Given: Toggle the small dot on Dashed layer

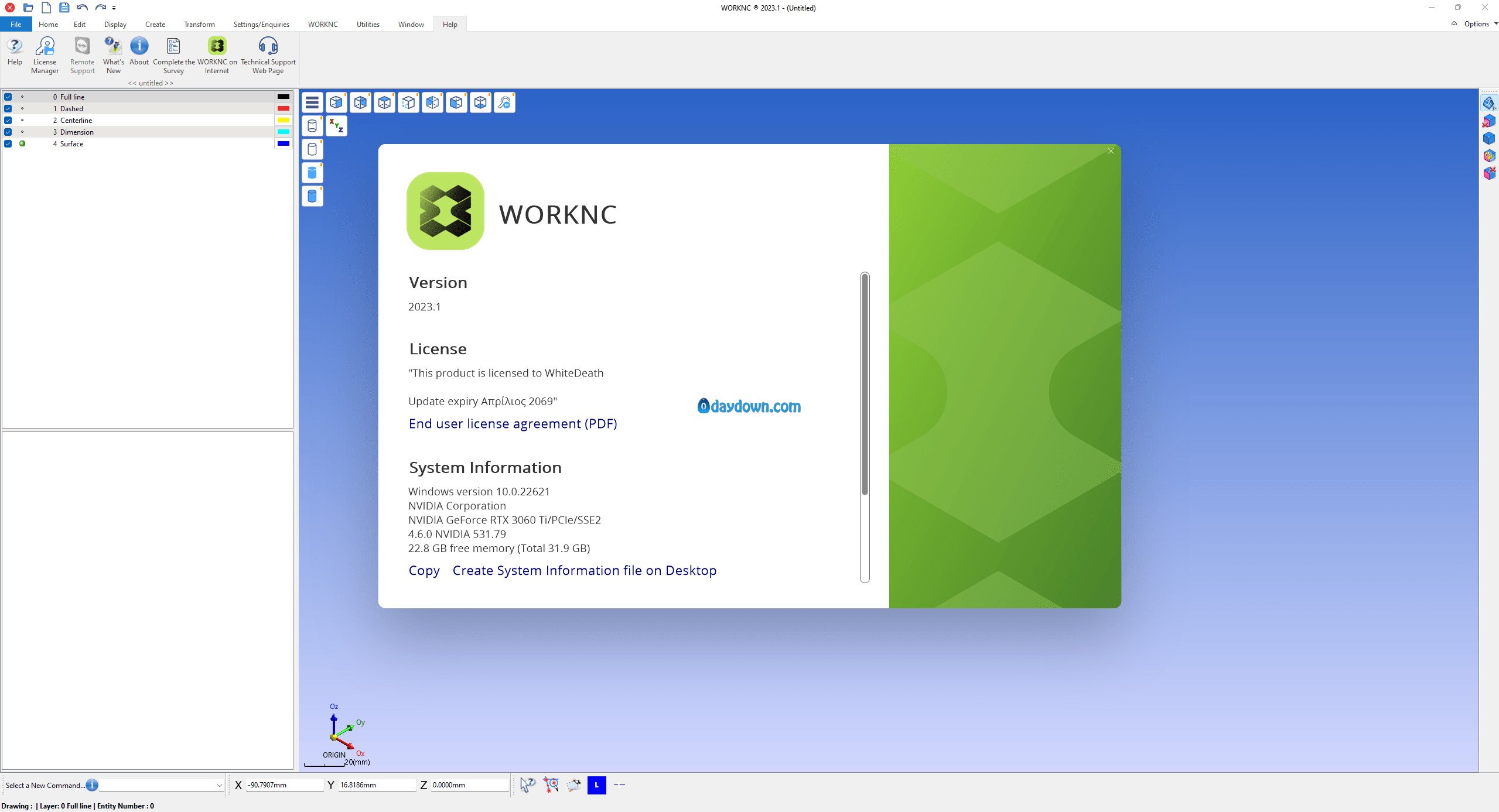Looking at the screenshot, I should [22, 108].
